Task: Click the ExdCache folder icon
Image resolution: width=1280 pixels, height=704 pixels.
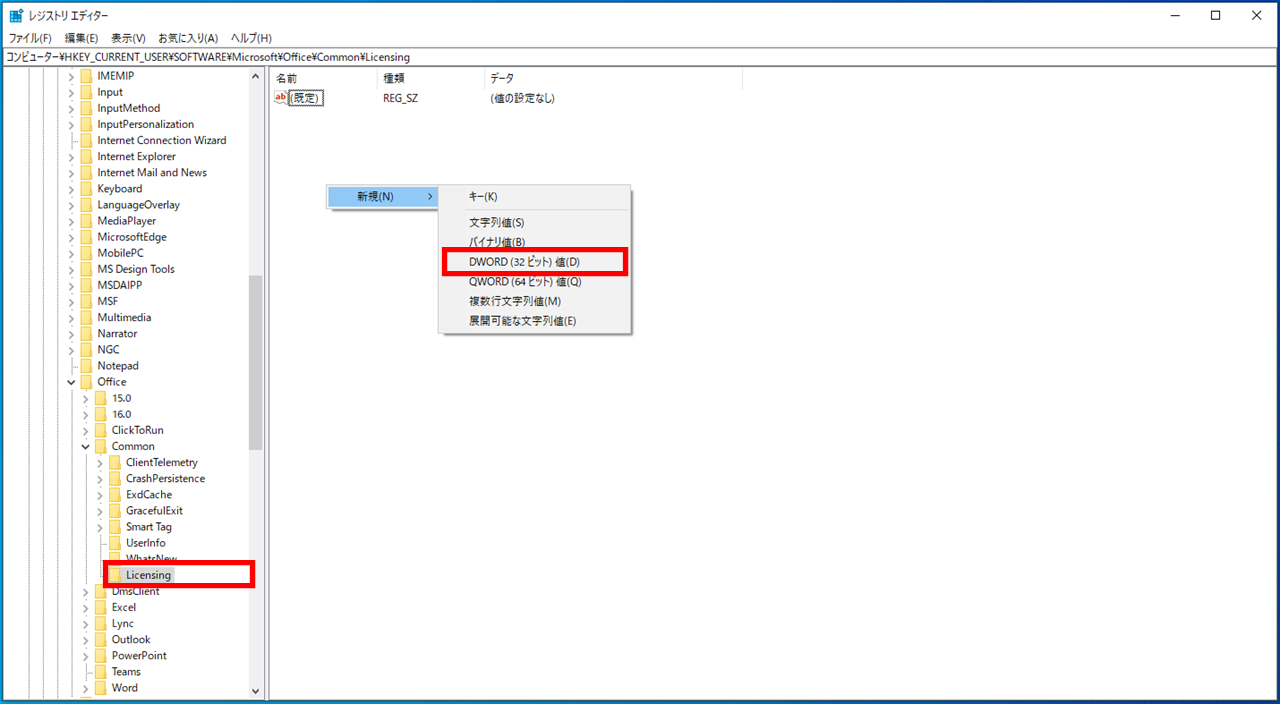Action: (115, 494)
